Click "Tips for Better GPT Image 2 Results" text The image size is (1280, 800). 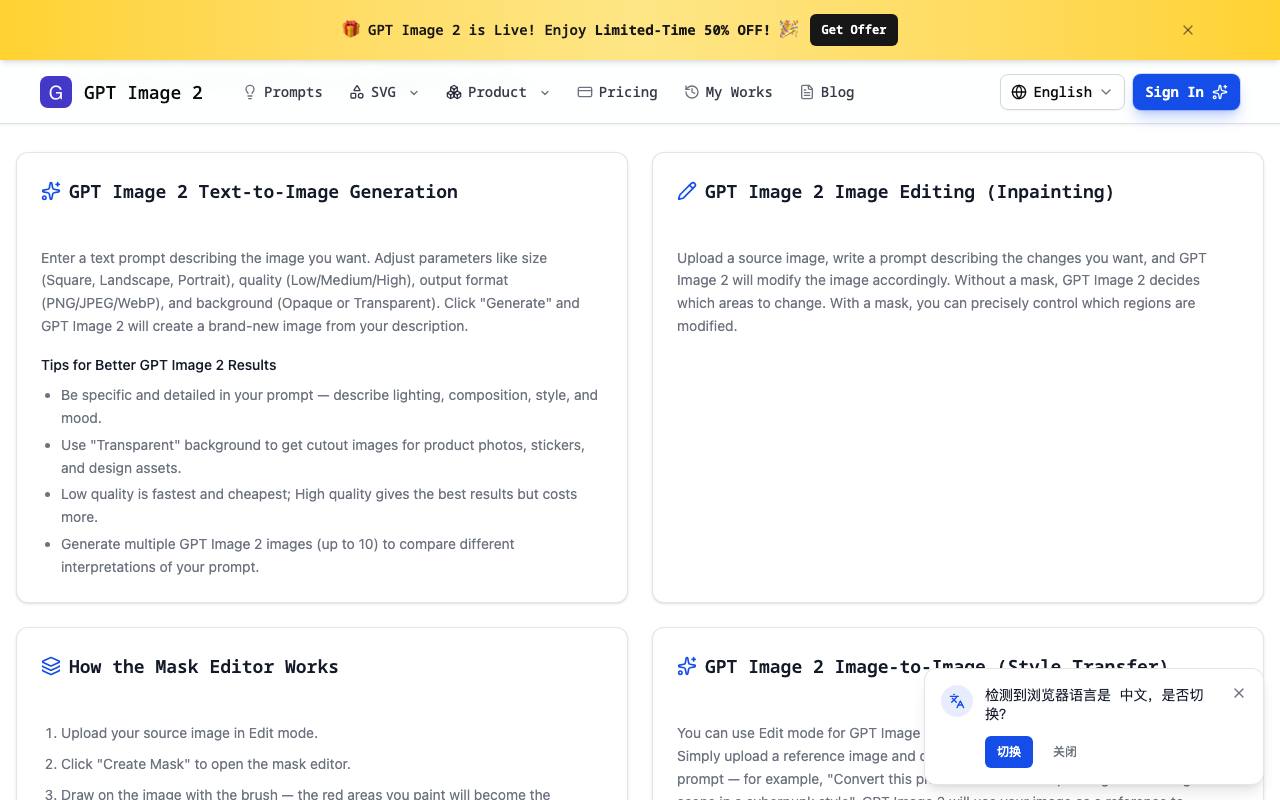click(x=159, y=365)
